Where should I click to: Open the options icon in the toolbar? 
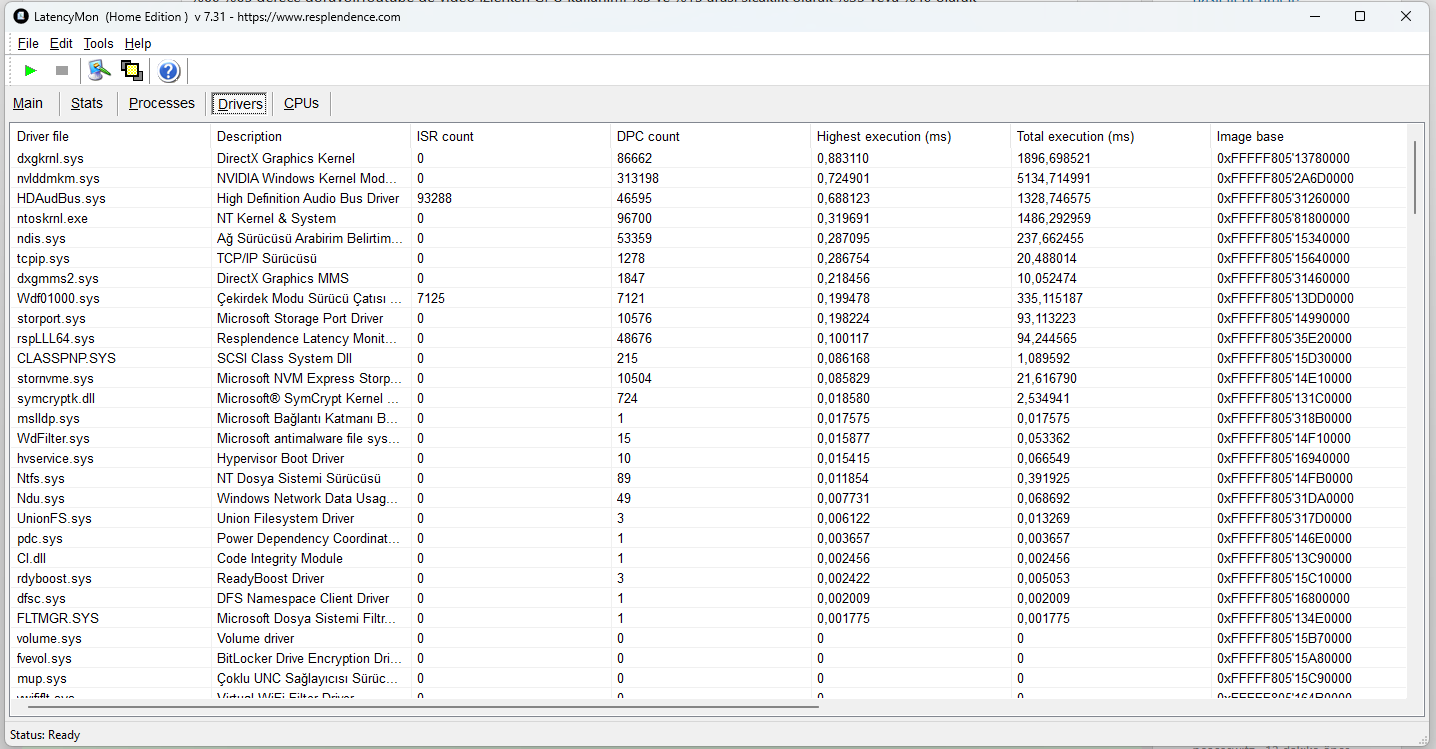tap(98, 70)
